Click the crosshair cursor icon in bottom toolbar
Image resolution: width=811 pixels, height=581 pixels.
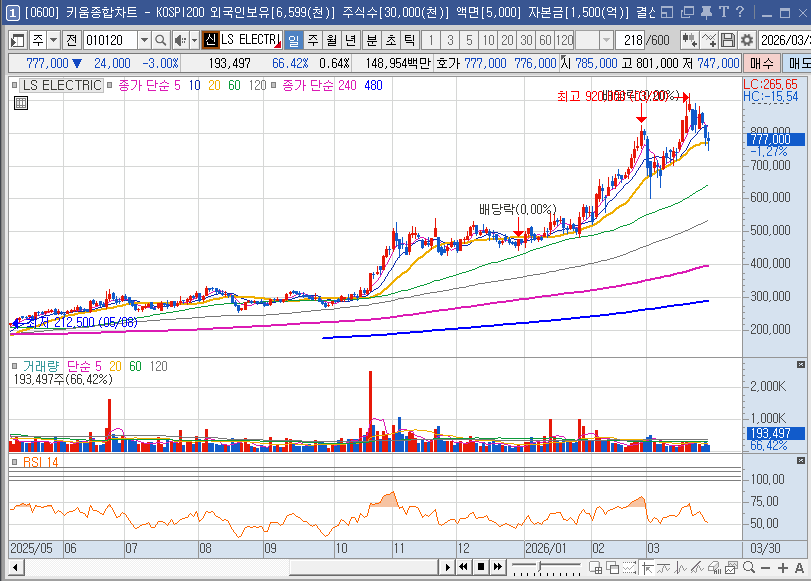pos(647,568)
